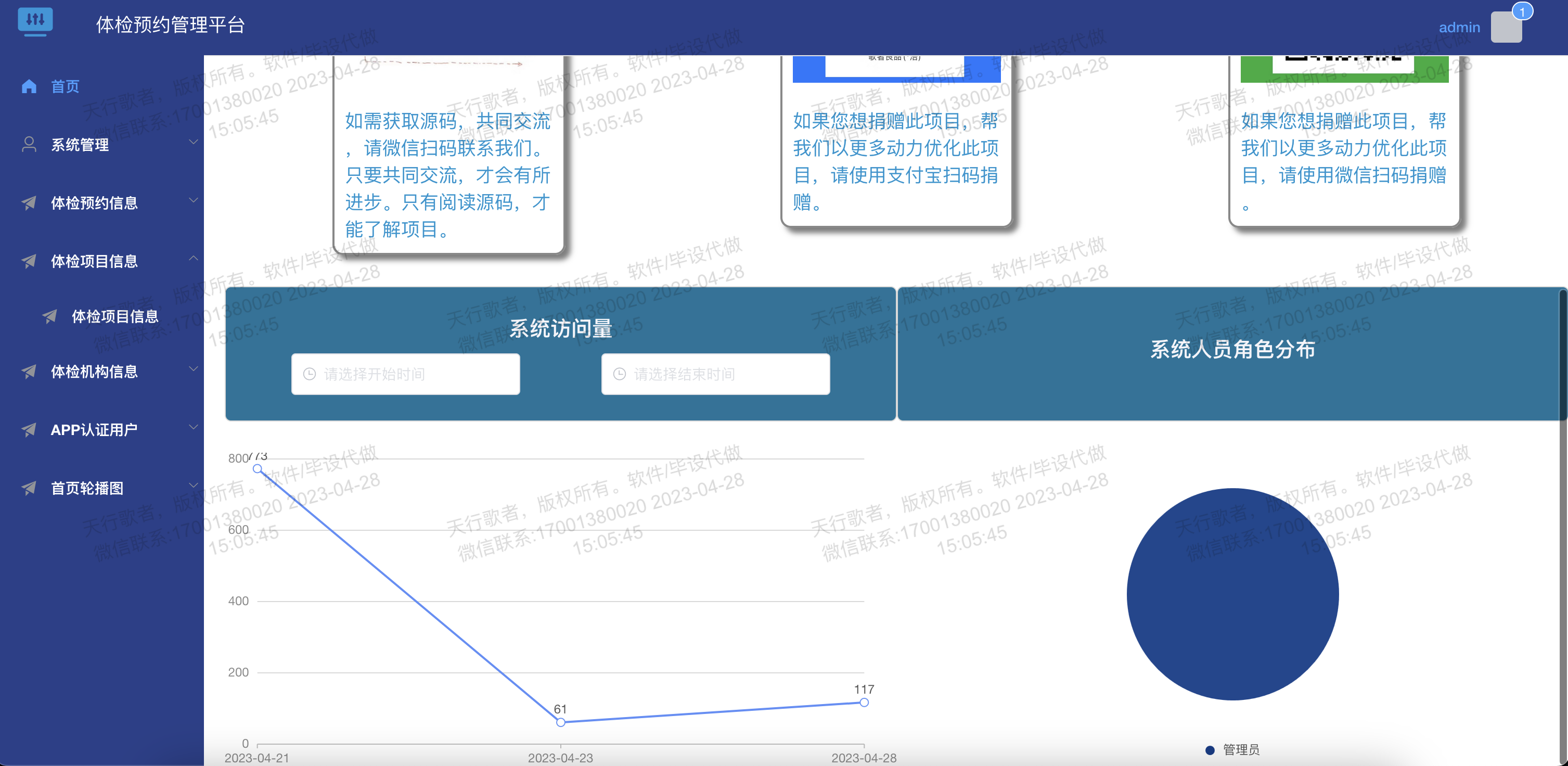Click clock icon in end time field
Image resolution: width=1568 pixels, height=766 pixels.
point(619,374)
